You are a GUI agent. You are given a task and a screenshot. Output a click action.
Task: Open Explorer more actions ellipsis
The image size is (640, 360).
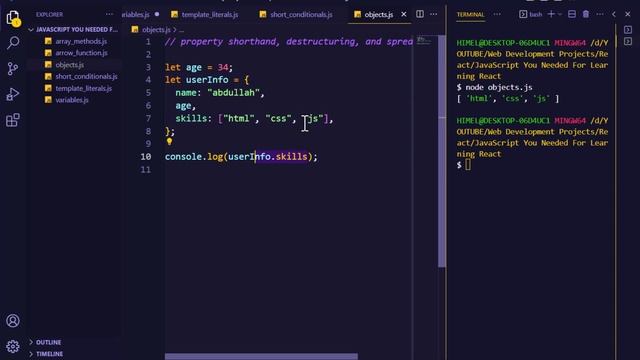click(x=109, y=14)
